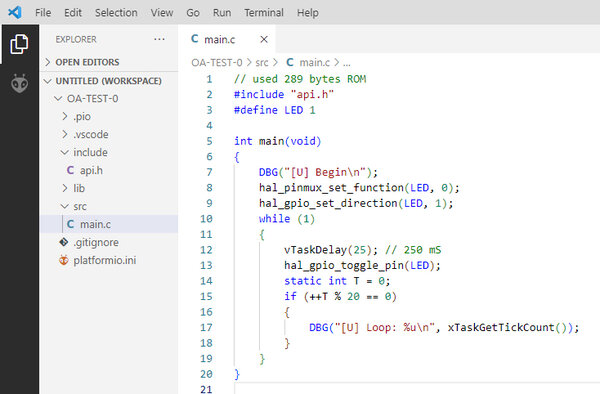600x394 pixels.
Task: Click the git icon beside .gitignore
Action: coord(64,242)
